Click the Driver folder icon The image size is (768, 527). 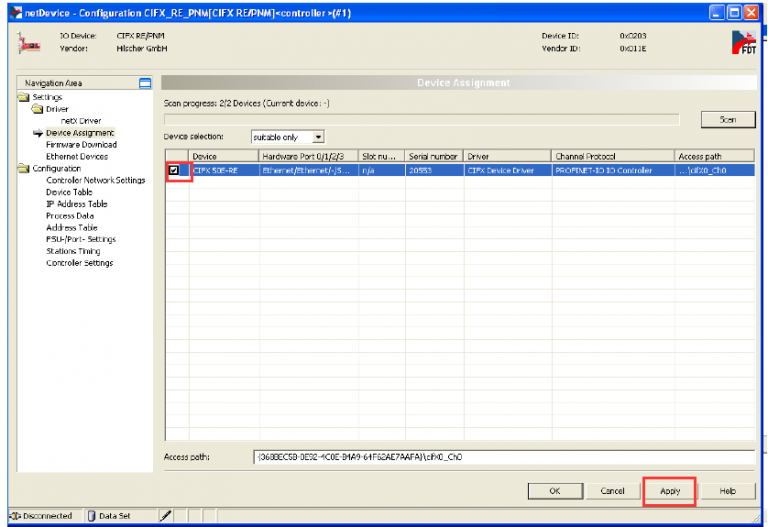pyautogui.click(x=37, y=109)
